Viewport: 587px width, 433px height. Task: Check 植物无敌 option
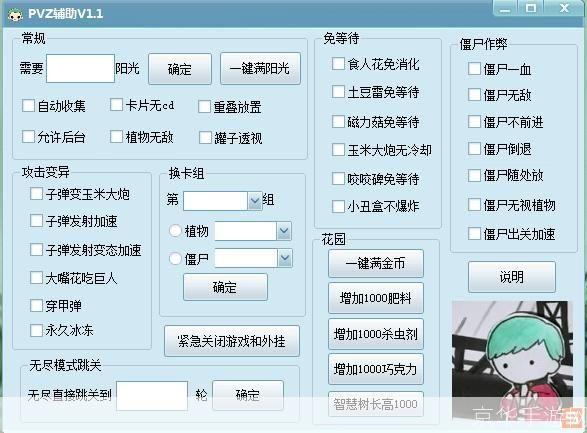pos(116,137)
